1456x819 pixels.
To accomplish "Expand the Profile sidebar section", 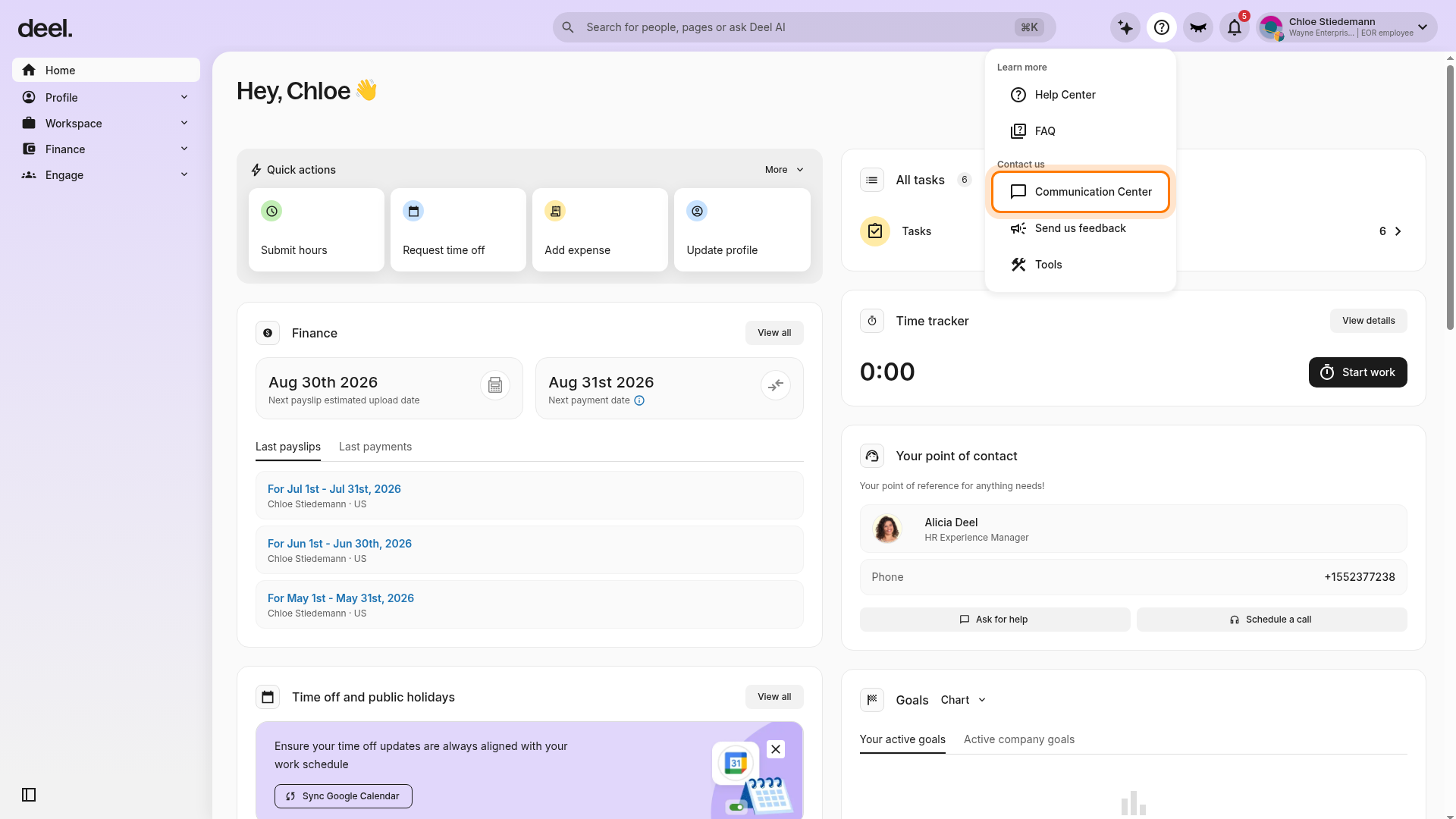I will [184, 97].
